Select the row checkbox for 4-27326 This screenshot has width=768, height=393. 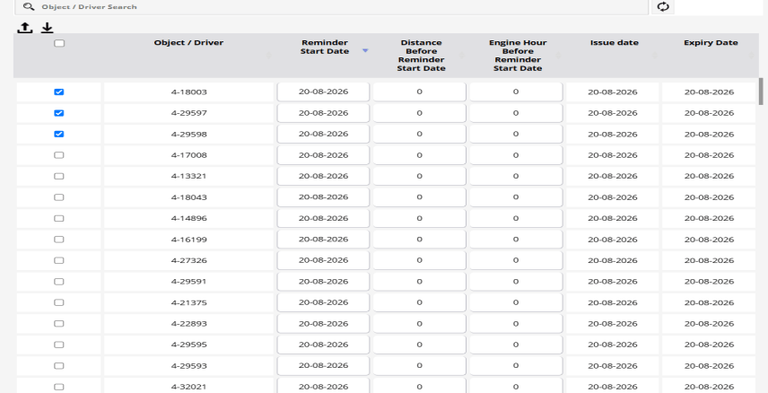59,261
